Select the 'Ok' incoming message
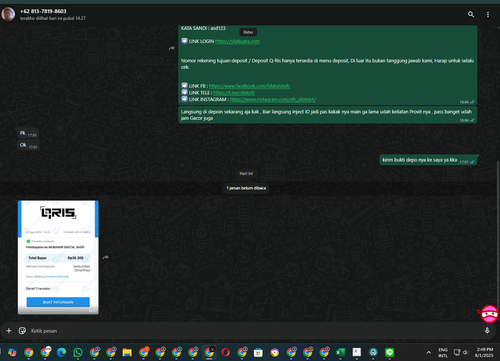This screenshot has width=500, height=361. [28, 145]
